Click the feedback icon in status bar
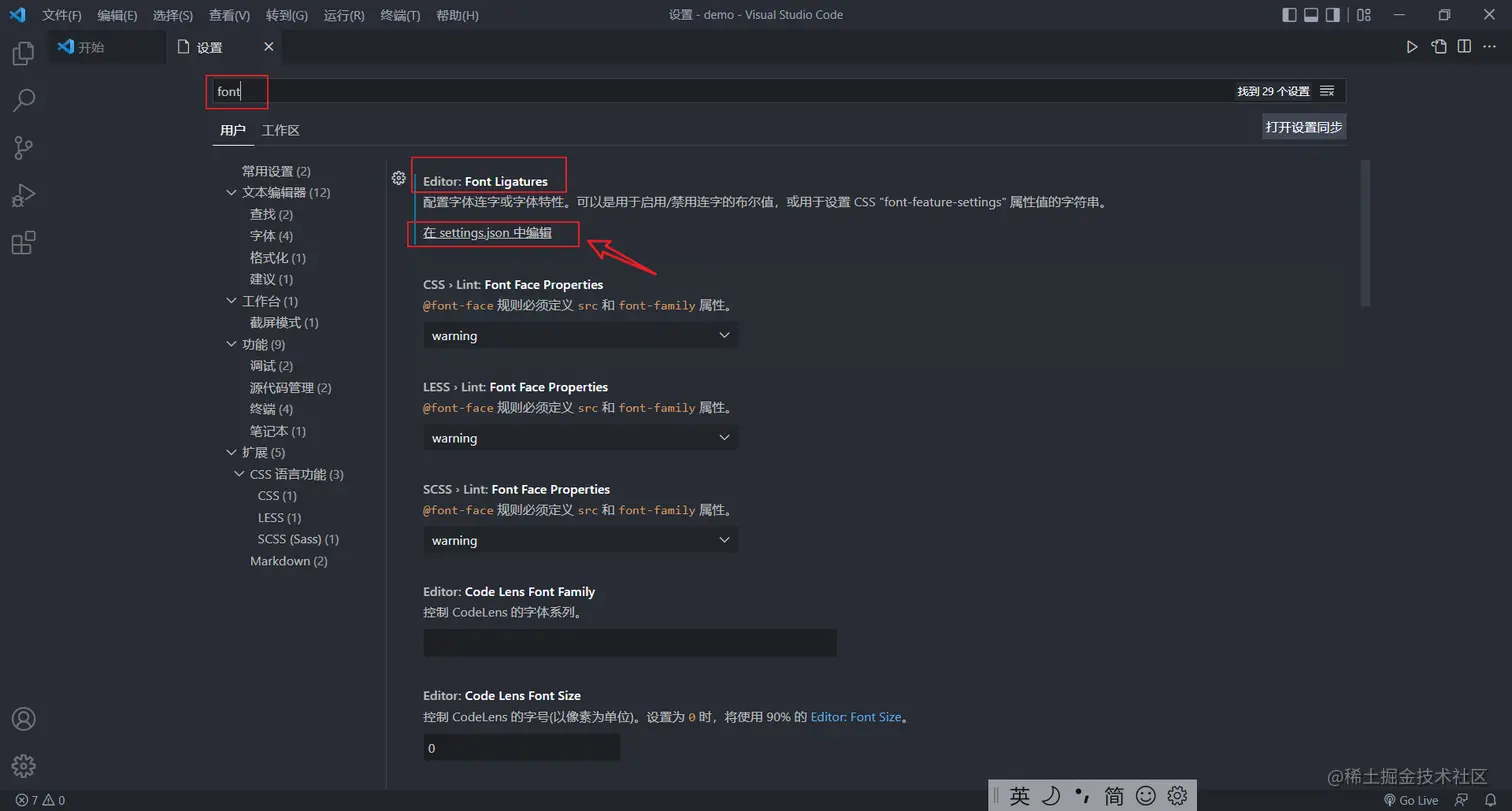This screenshot has height=811, width=1512. click(x=1462, y=800)
